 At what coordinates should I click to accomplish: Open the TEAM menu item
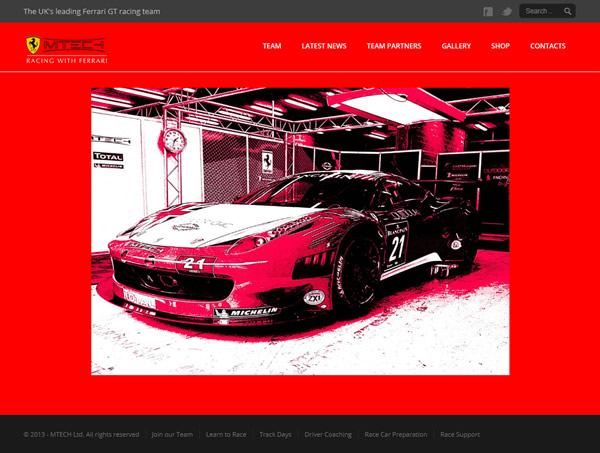pos(272,46)
